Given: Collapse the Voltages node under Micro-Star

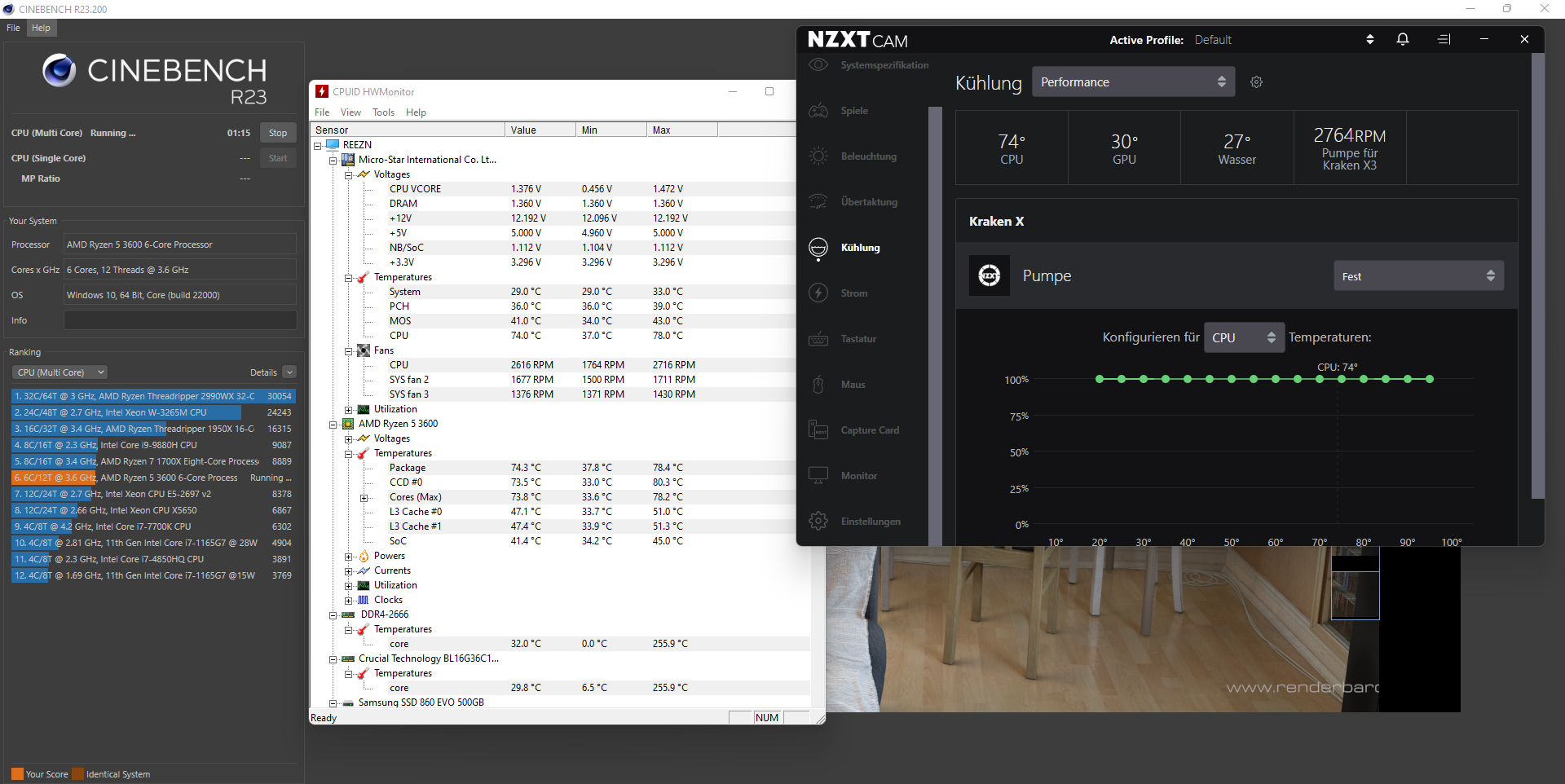Looking at the screenshot, I should click(348, 175).
